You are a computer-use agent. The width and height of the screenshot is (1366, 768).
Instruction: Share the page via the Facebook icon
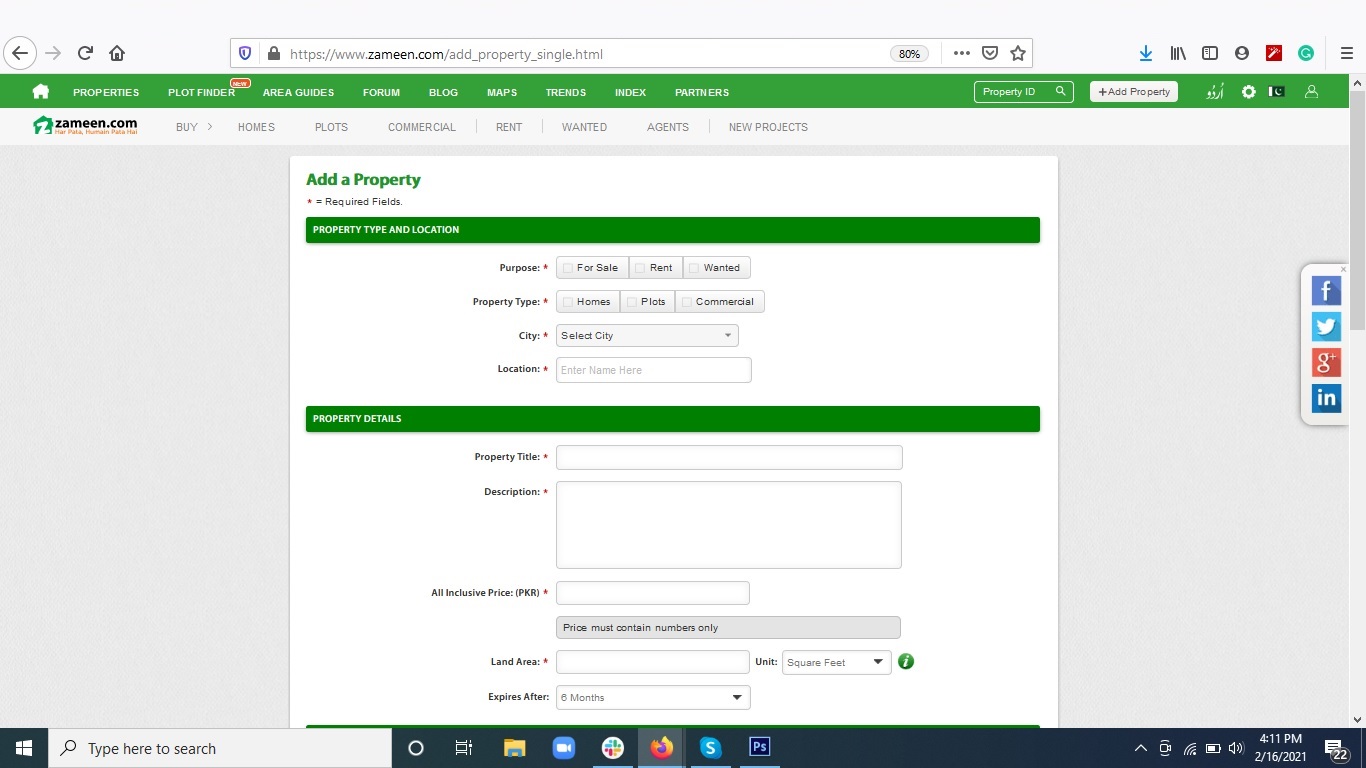point(1325,290)
